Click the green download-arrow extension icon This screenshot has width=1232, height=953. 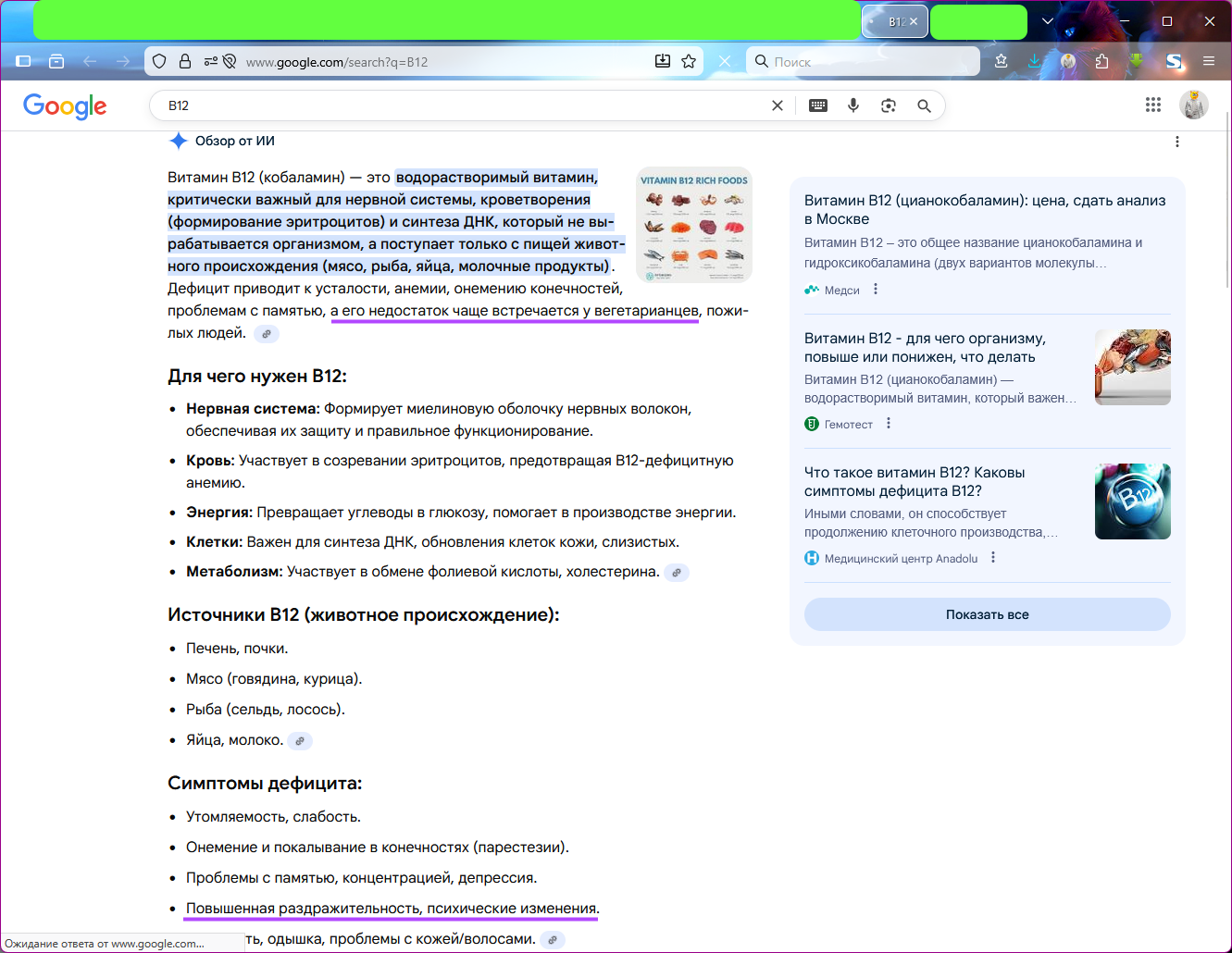point(1136,61)
